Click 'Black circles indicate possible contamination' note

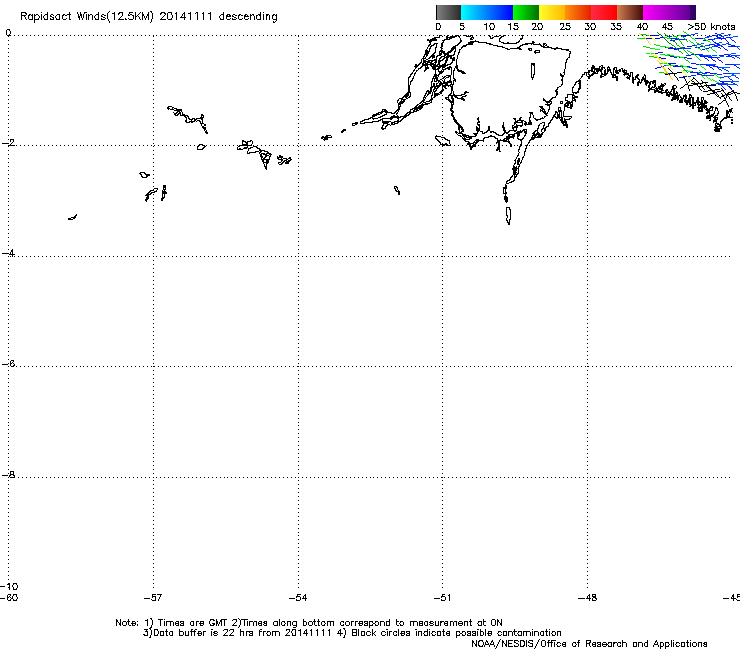(x=456, y=633)
